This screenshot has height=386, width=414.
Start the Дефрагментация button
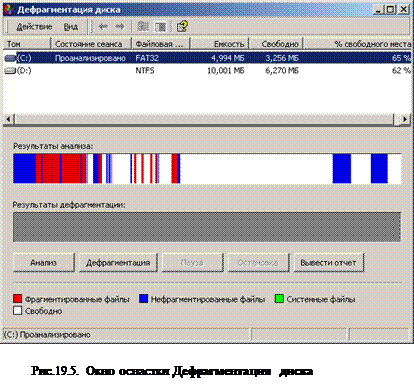pos(118,263)
